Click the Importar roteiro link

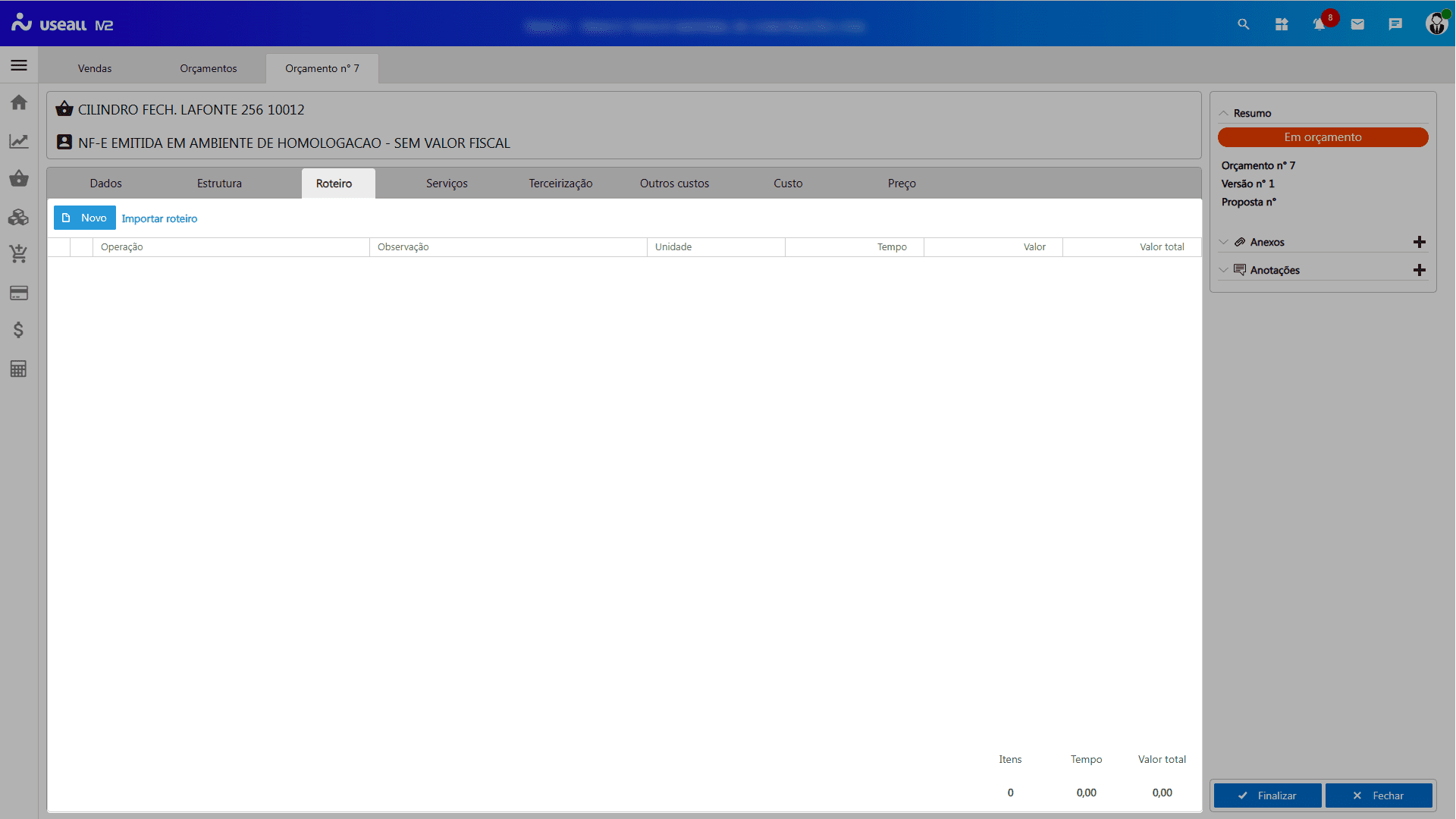click(159, 218)
